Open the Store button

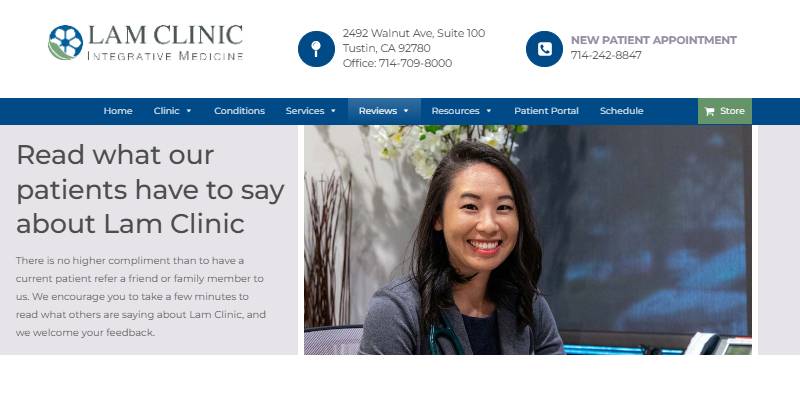(x=724, y=111)
